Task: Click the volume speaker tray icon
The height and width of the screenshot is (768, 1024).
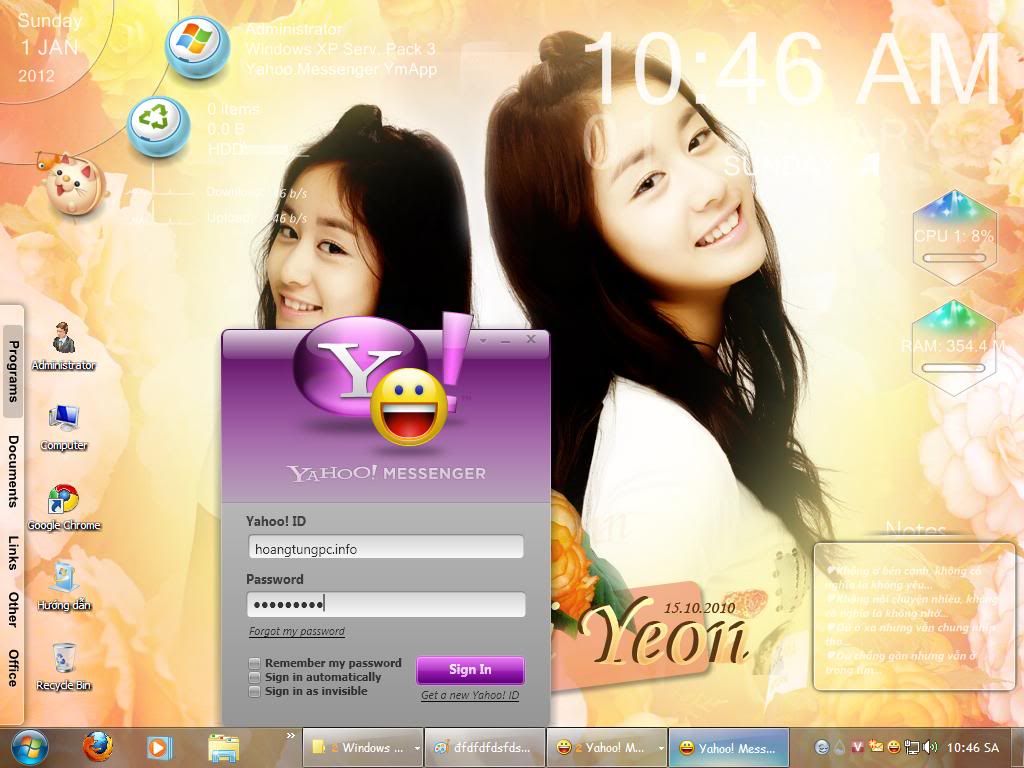Action: point(931,746)
